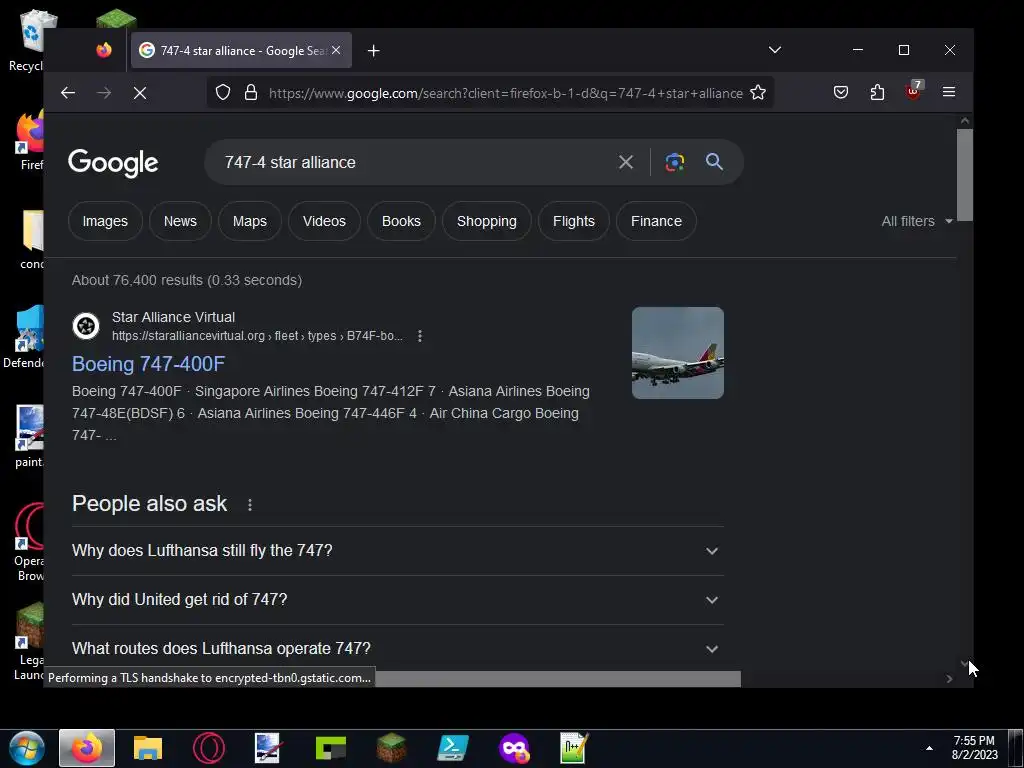Open the Asiana 747 result thumbnail
Viewport: 1024px width, 768px height.
(678, 353)
